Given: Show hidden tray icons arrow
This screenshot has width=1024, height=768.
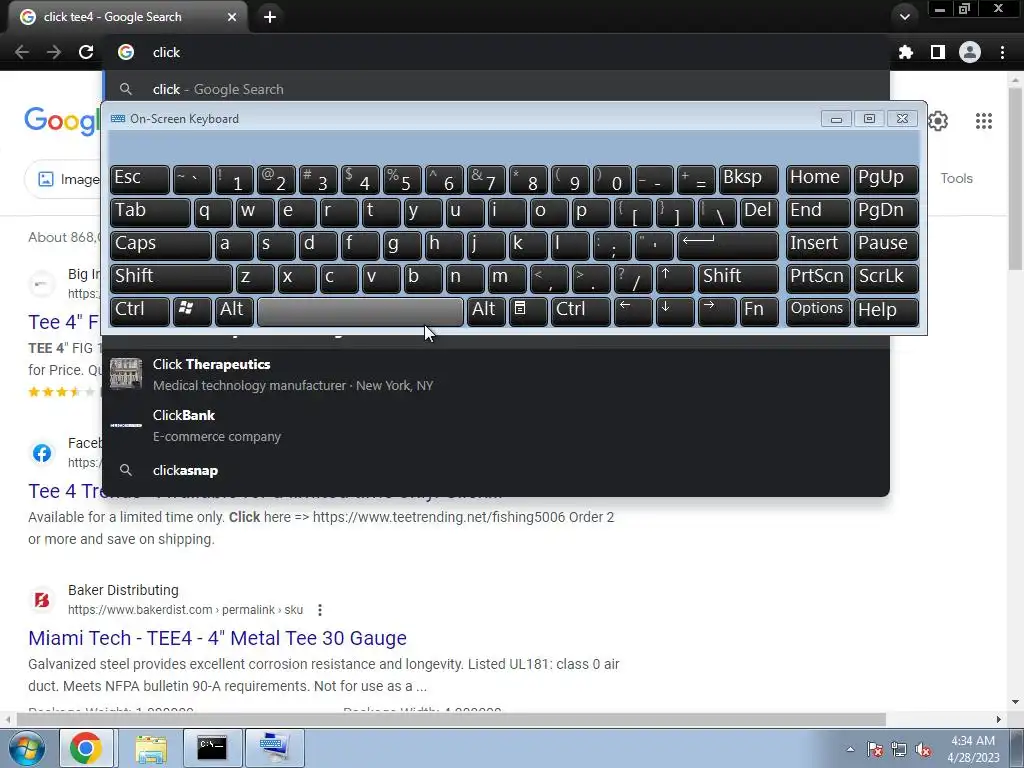Looking at the screenshot, I should 850,749.
